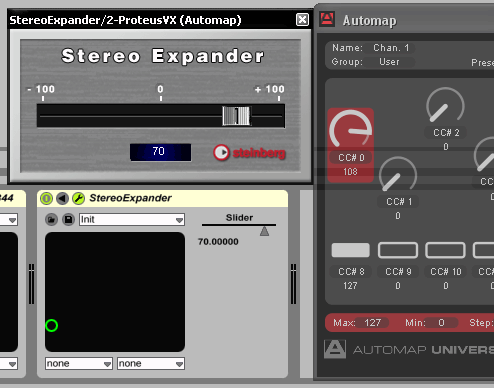
Task: Click the 108 value under CC# 0
Action: (350, 172)
